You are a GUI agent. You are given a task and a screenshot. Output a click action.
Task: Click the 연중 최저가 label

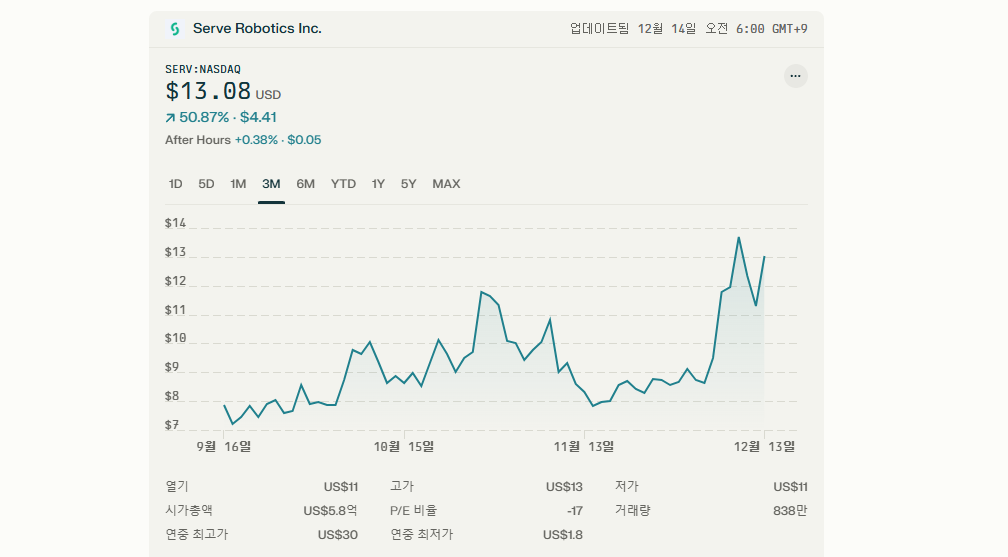(x=422, y=535)
